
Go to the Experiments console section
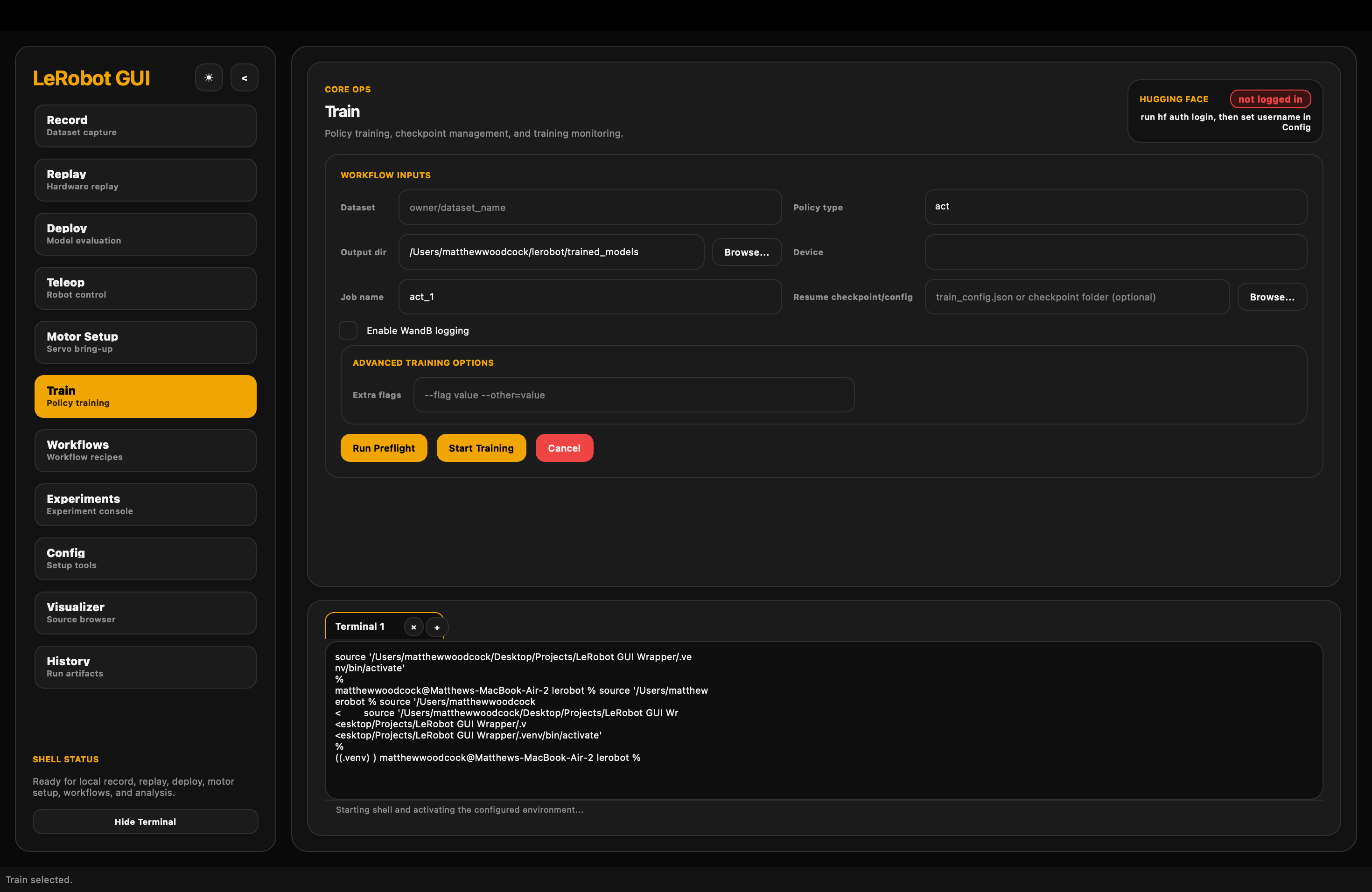click(145, 505)
